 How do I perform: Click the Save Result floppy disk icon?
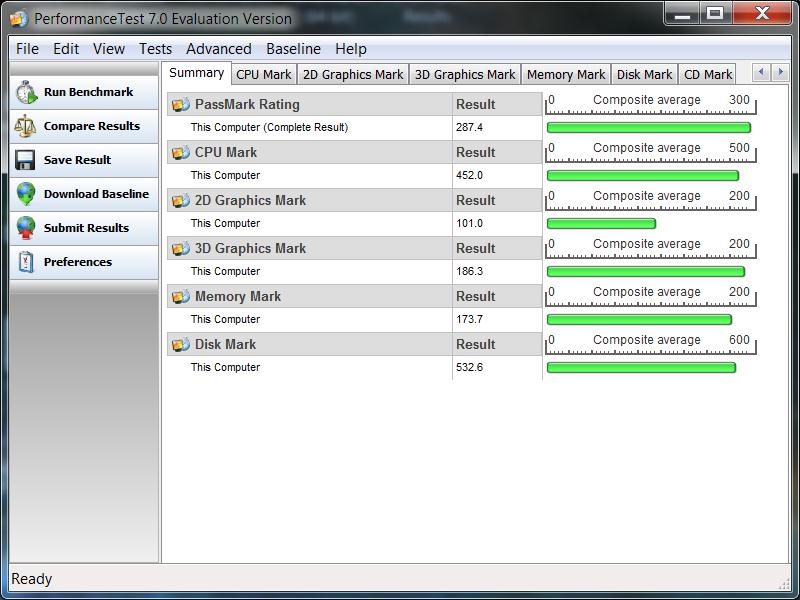click(26, 160)
